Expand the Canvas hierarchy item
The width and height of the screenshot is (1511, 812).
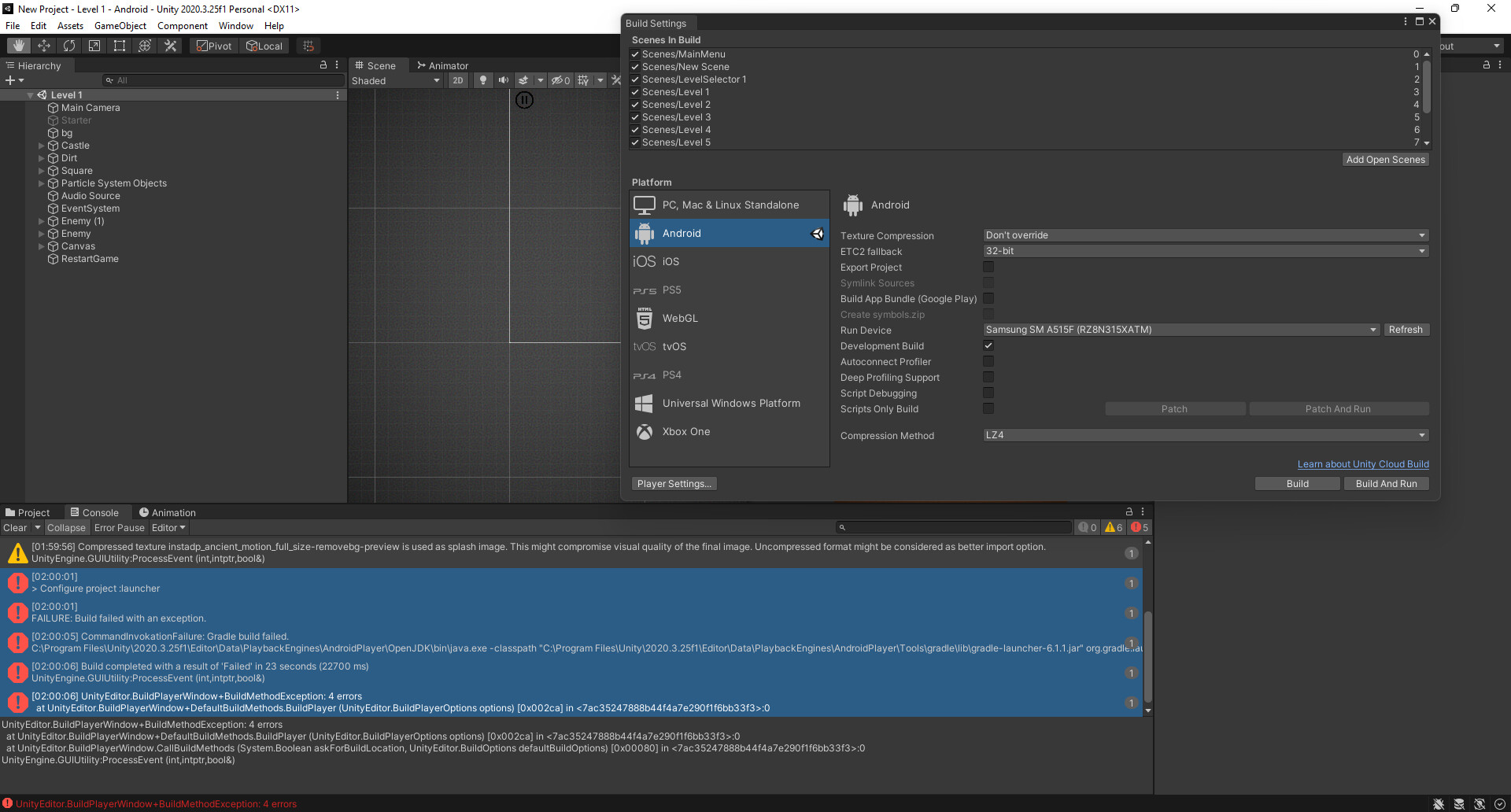pyautogui.click(x=41, y=246)
